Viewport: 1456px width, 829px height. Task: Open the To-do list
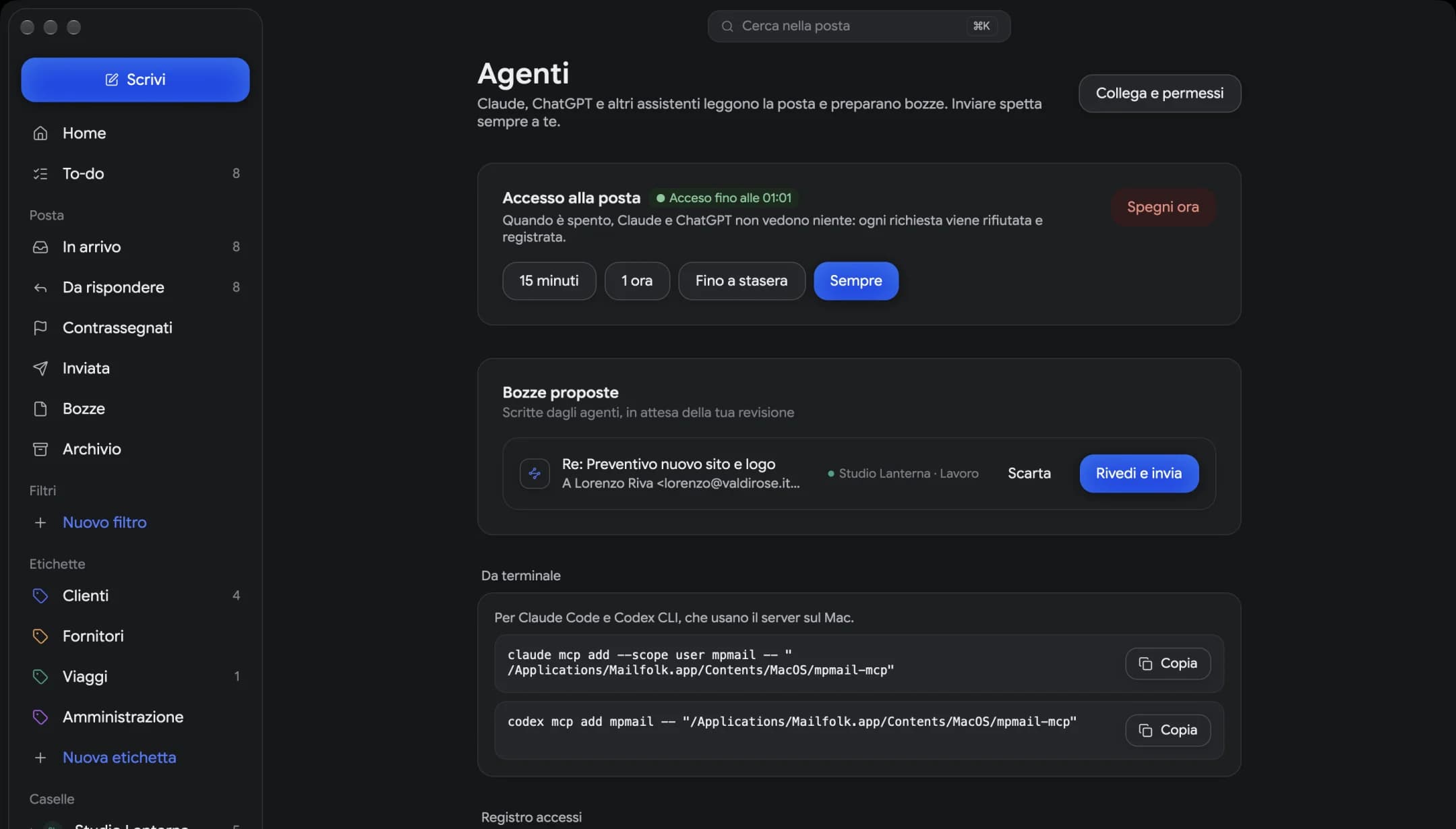(x=135, y=173)
